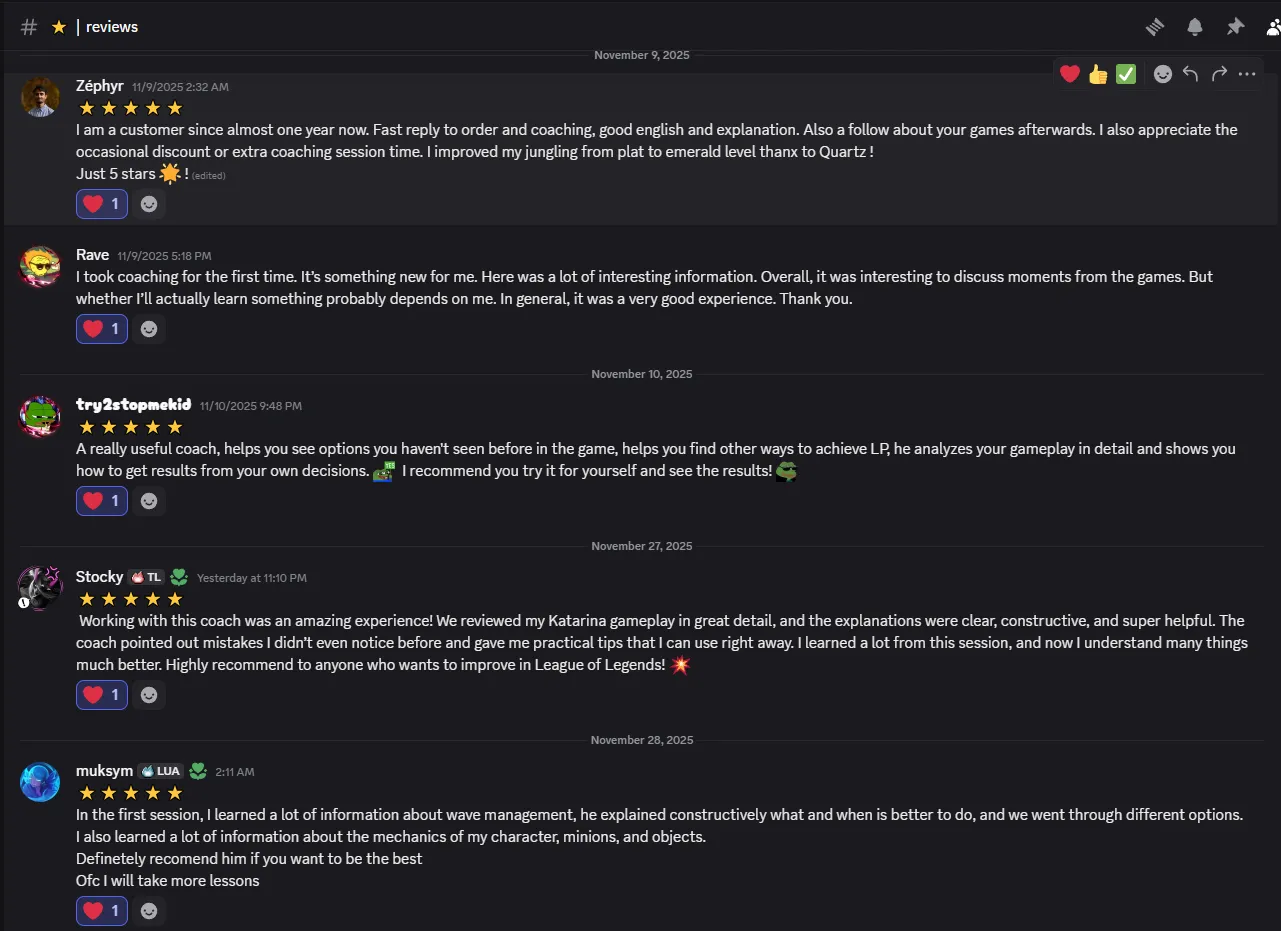Toggle the member list icon

click(x=1272, y=27)
